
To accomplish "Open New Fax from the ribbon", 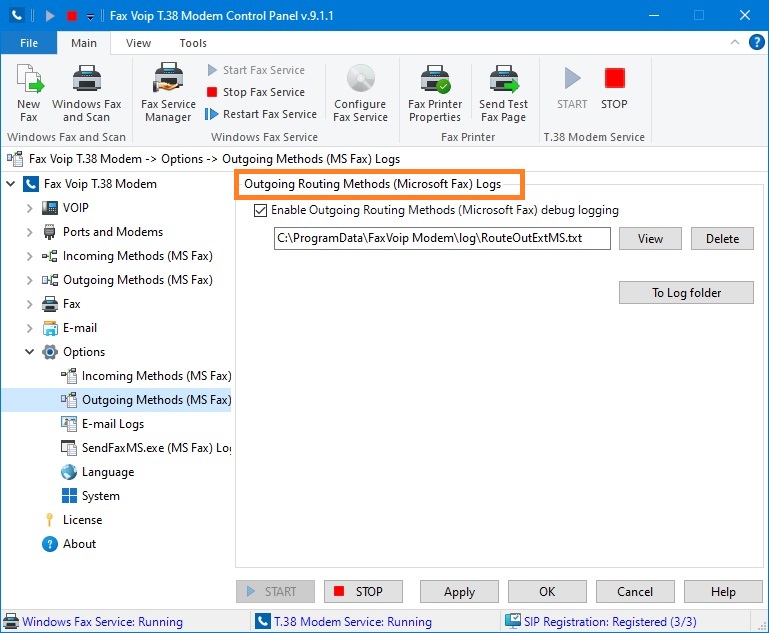I will pyautogui.click(x=29, y=93).
